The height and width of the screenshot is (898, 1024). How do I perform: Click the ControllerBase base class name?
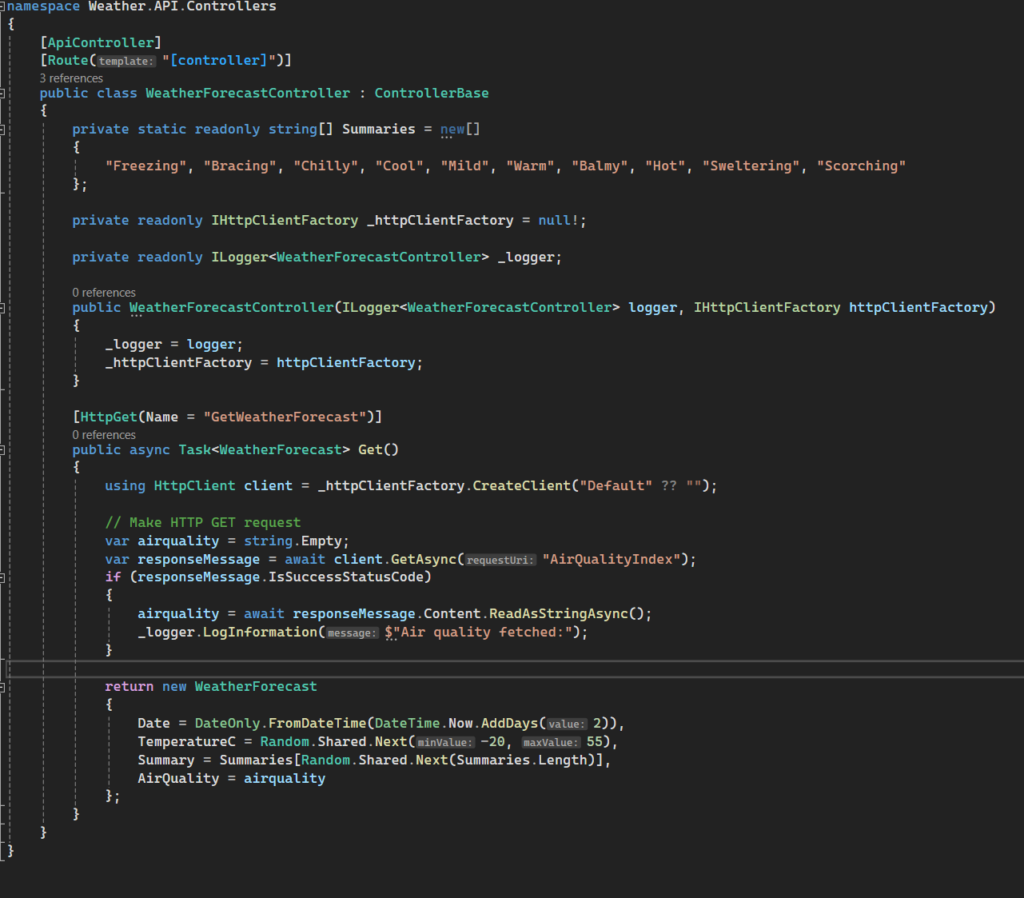pos(431,93)
